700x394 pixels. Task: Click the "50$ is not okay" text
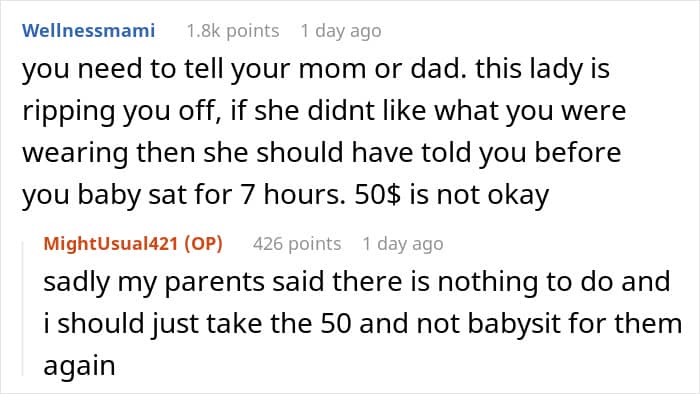point(452,195)
